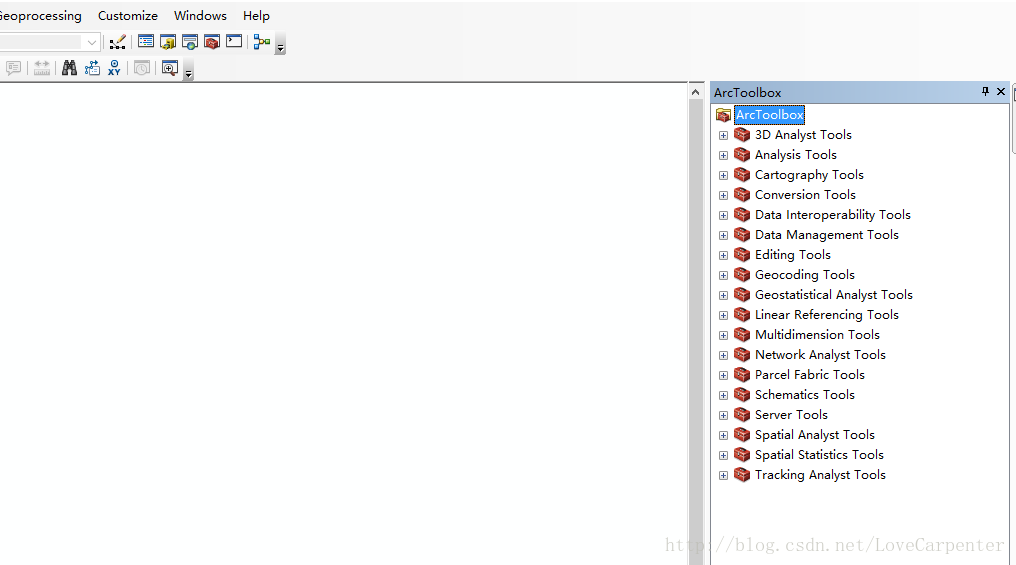Click the Multidimension Tools toolbox icon
The image size is (1016, 565).
click(x=742, y=335)
